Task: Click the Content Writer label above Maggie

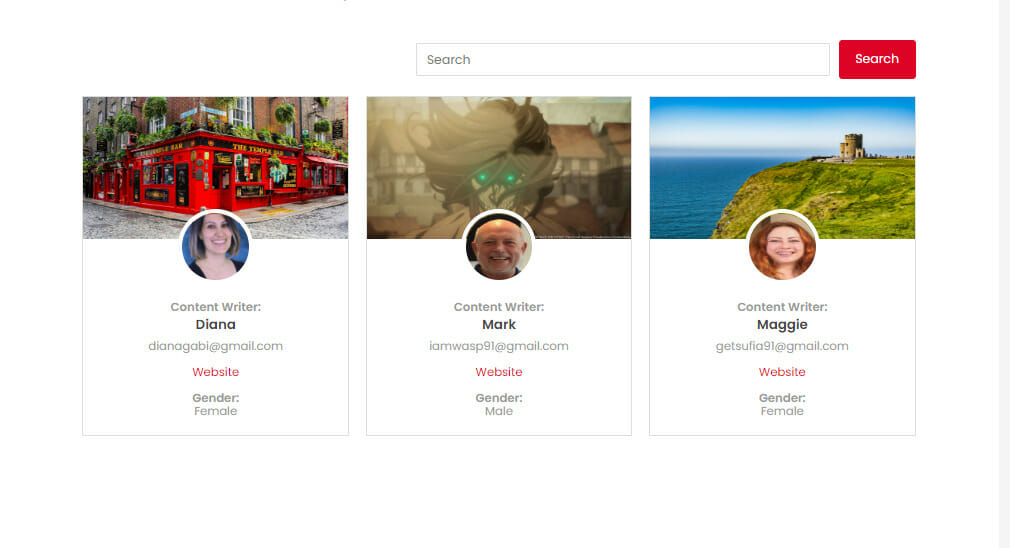Action: click(782, 307)
